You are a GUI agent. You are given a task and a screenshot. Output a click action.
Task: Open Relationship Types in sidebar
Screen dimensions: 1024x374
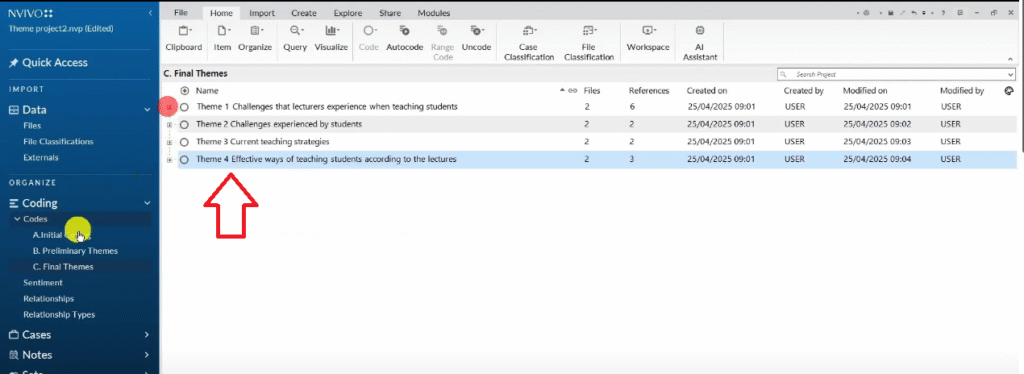tap(59, 315)
